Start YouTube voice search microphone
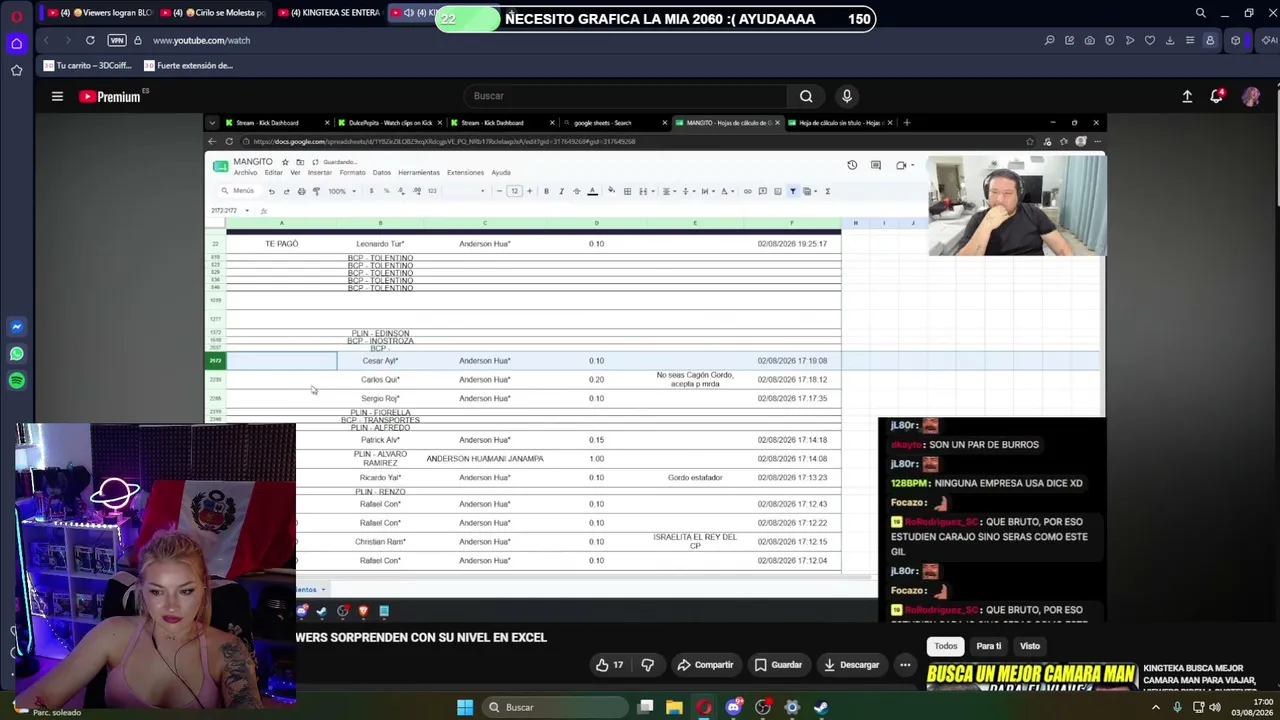 [847, 96]
